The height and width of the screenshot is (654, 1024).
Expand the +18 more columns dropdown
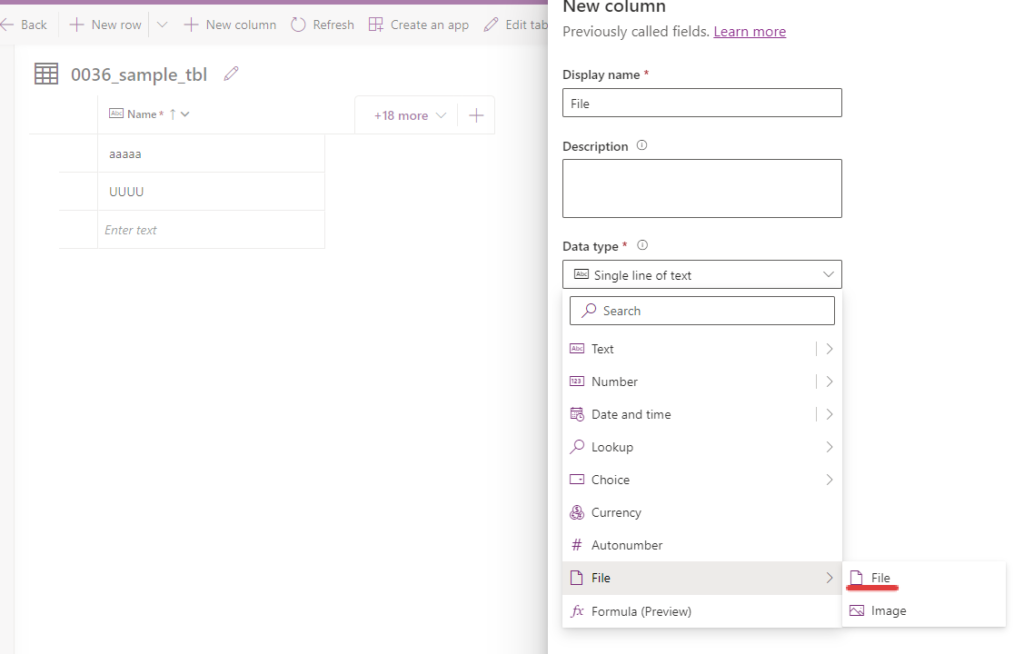click(x=409, y=116)
